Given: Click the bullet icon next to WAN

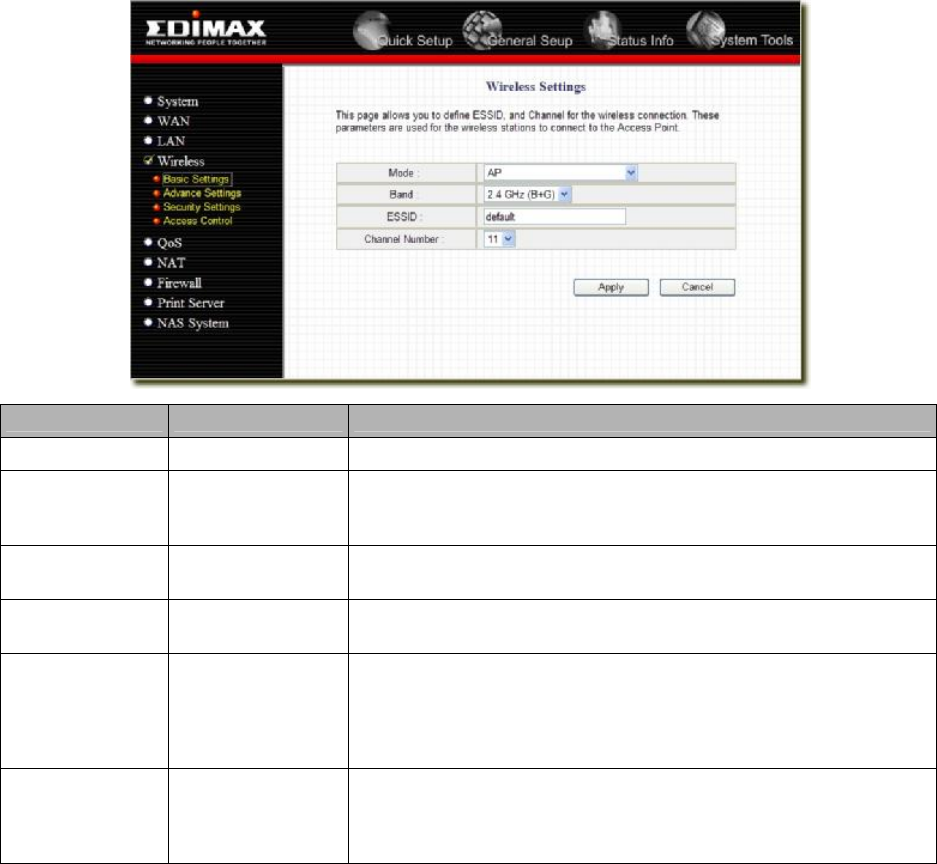Looking at the screenshot, I should click(148, 120).
